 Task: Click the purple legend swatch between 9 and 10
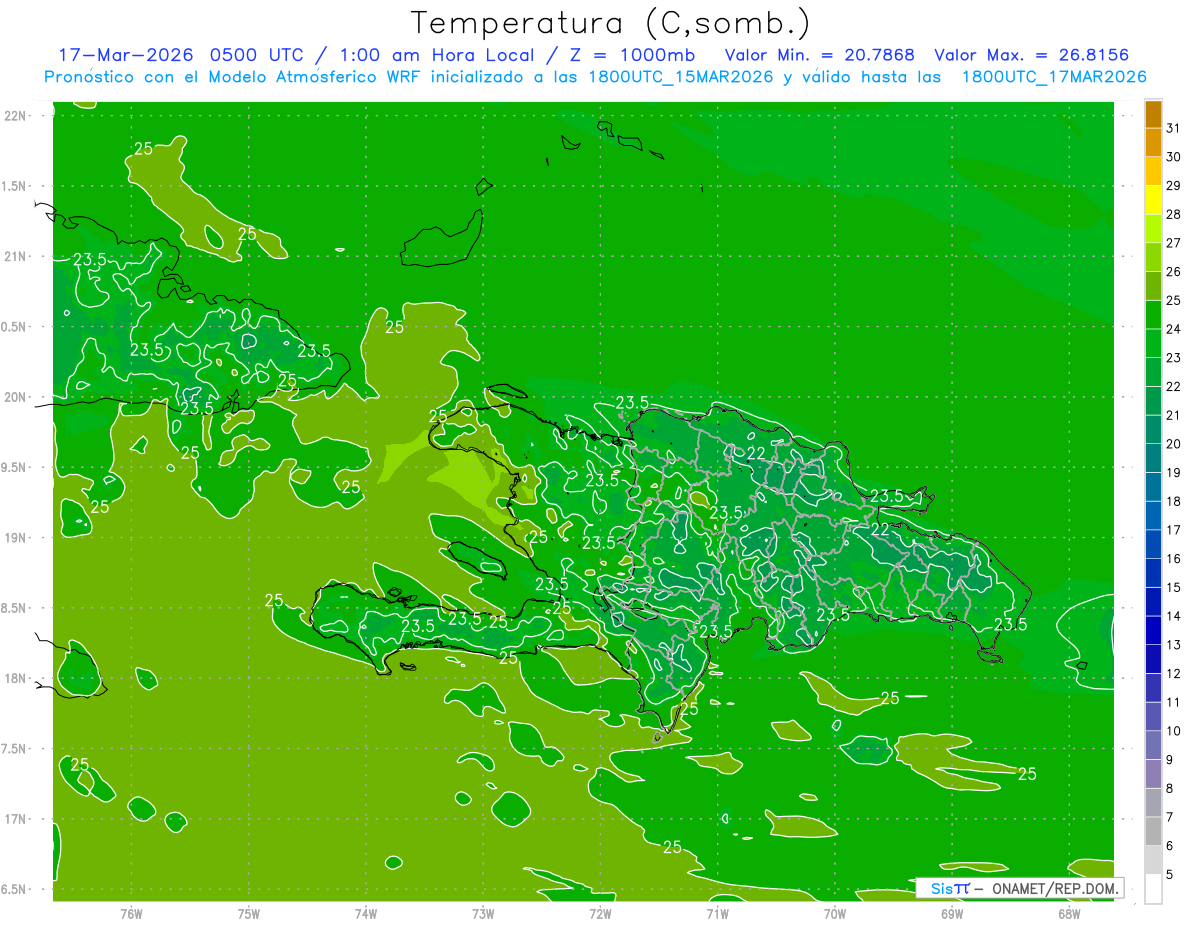point(1153,746)
